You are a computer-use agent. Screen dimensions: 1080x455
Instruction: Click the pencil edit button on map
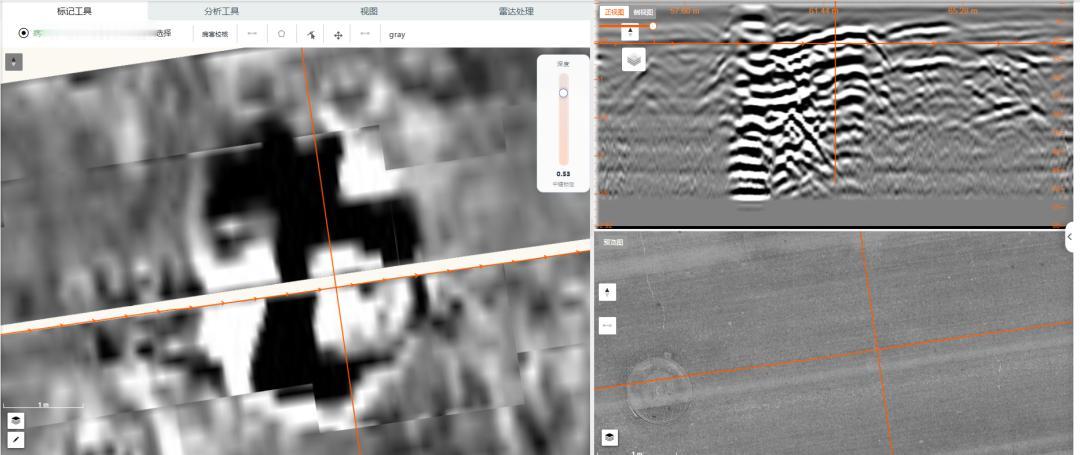(x=16, y=439)
